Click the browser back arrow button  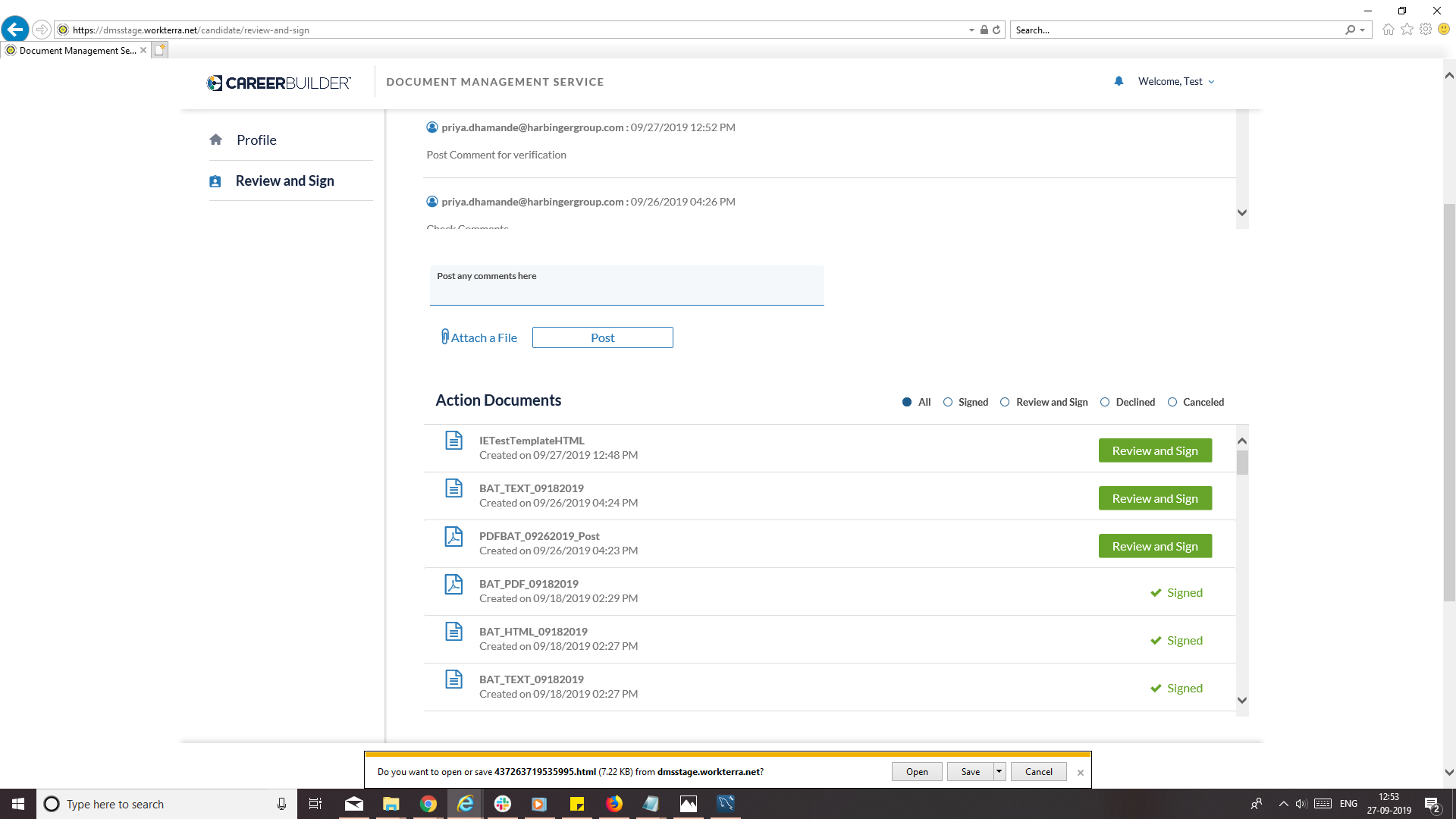15,30
